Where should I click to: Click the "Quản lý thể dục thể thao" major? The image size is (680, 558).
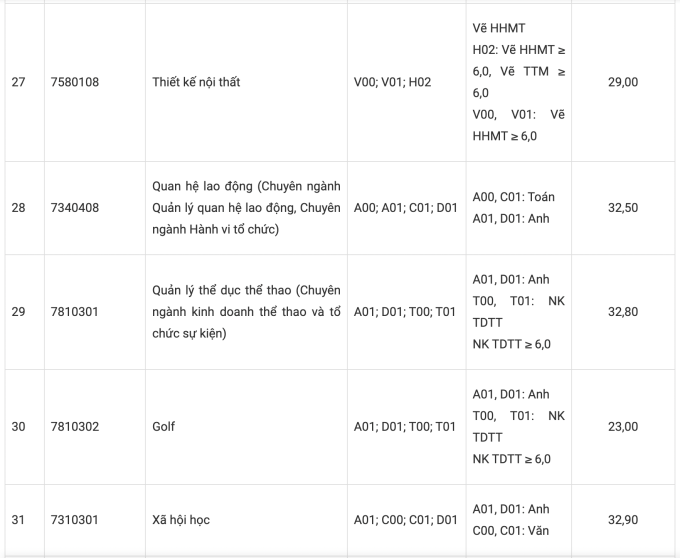coord(247,312)
